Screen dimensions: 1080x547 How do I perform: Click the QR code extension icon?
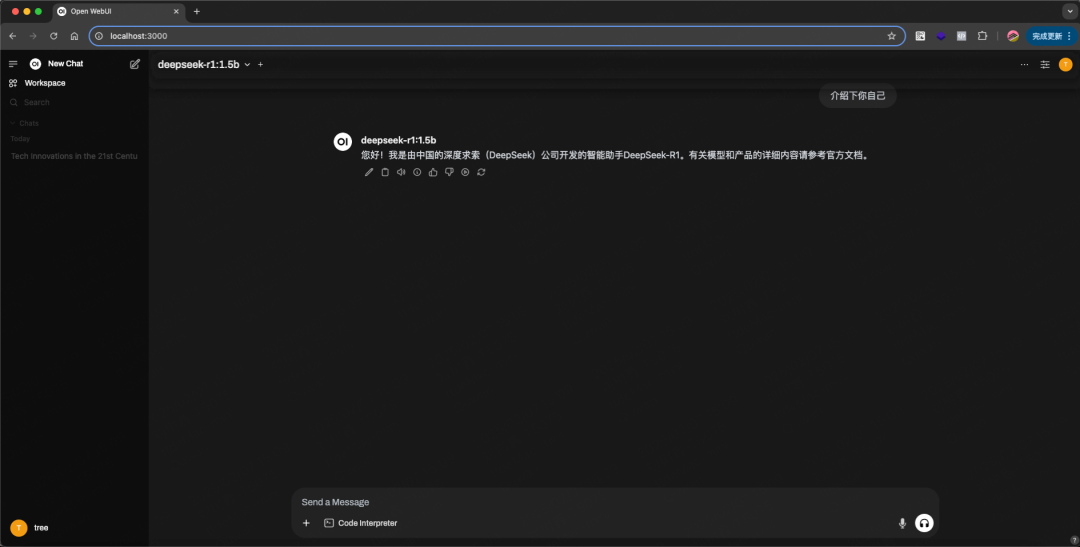(920, 36)
